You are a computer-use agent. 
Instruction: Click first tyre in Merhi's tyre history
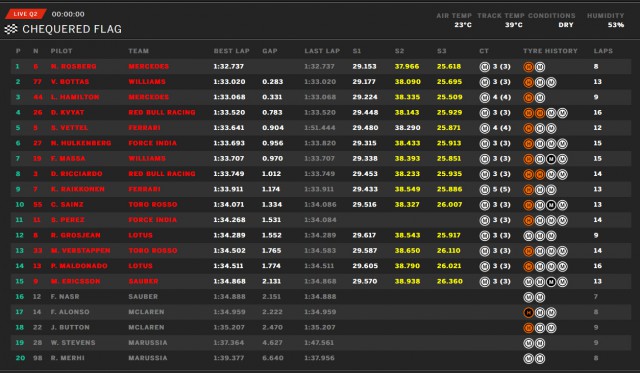click(x=529, y=358)
